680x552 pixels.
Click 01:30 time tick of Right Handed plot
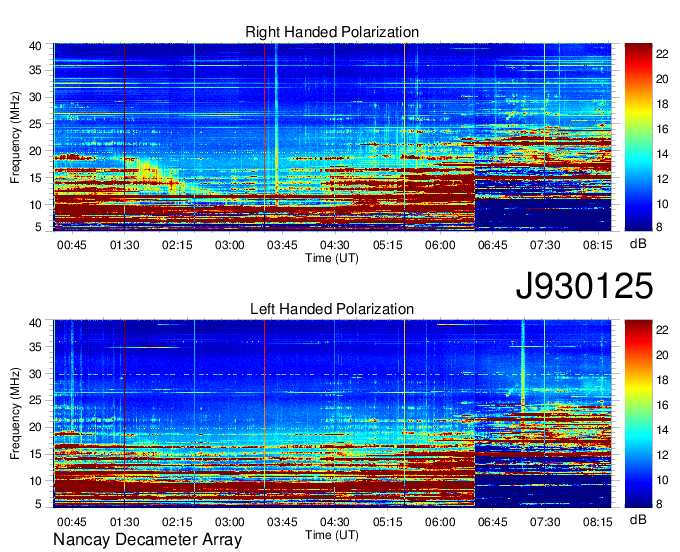(x=124, y=245)
